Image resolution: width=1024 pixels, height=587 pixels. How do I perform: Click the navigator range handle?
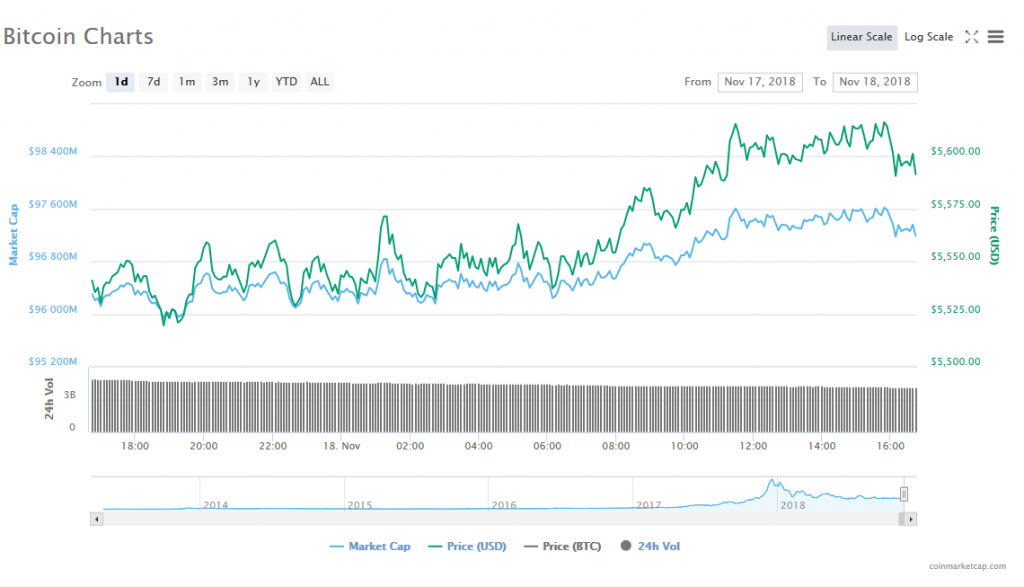click(x=904, y=494)
